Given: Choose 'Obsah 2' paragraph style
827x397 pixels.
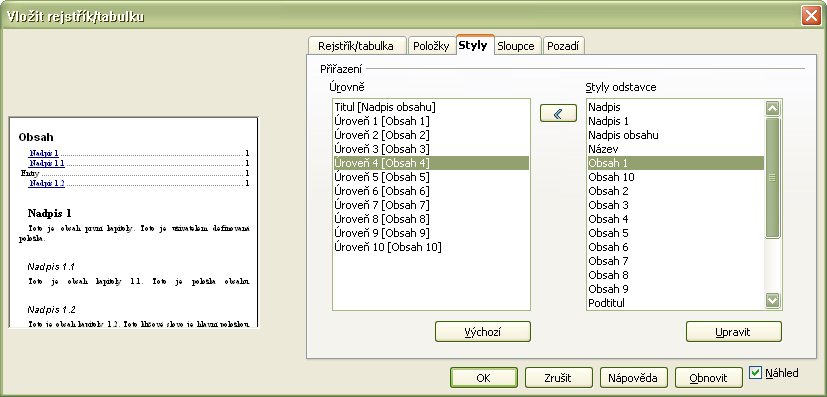Looking at the screenshot, I should 676,191.
